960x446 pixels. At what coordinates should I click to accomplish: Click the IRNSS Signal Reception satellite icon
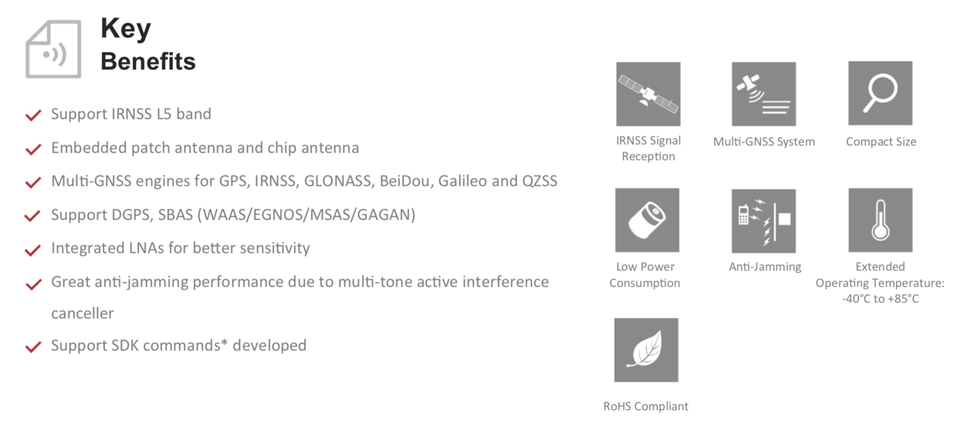[x=648, y=94]
